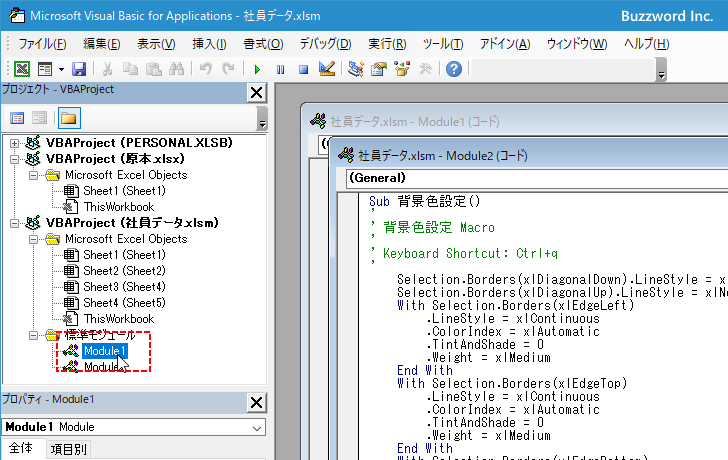
Task: Open Object Browser toolbar icon
Action: coord(402,69)
